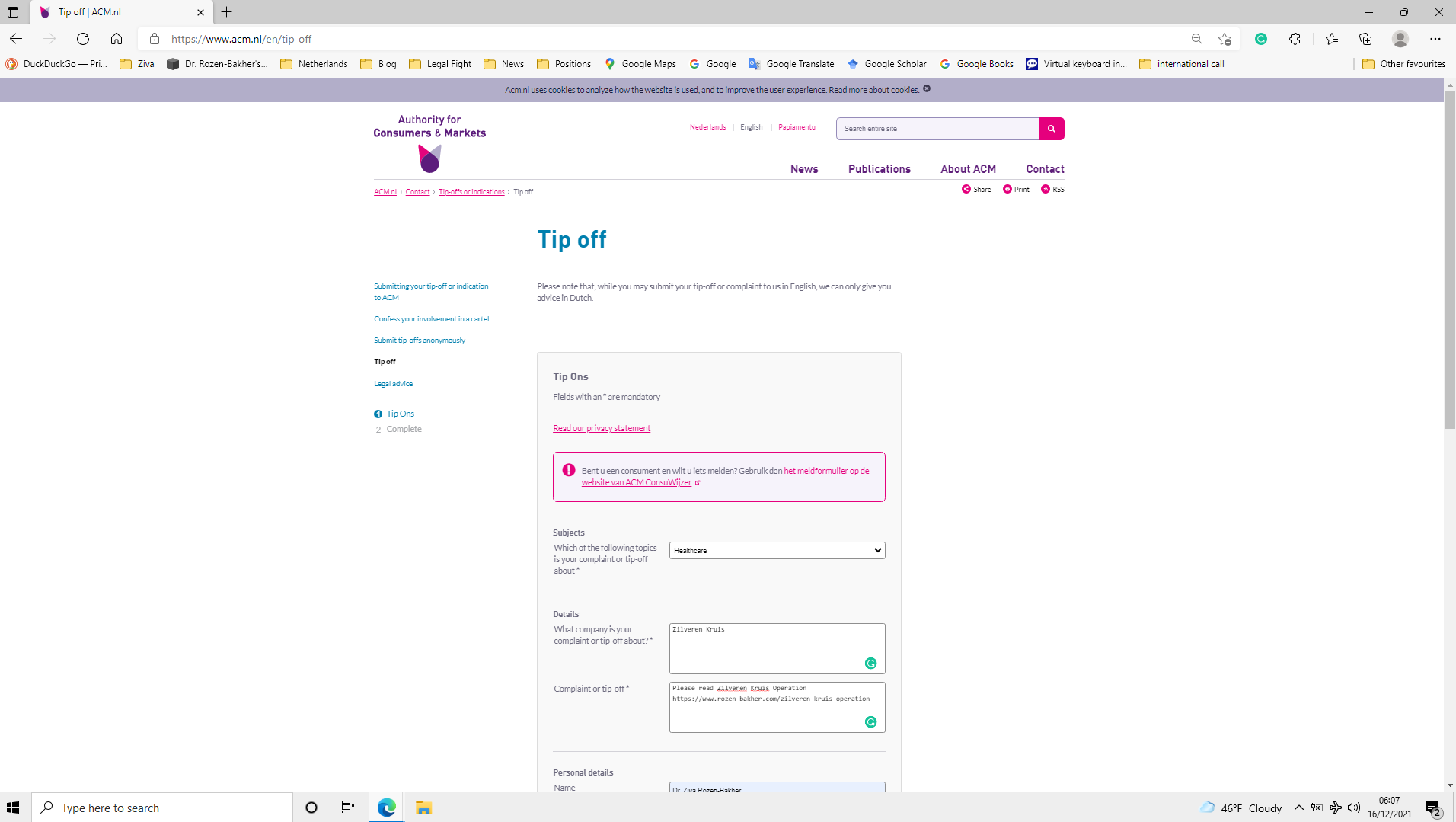The image size is (1456, 822).
Task: Open the Positions bookmarks folder
Action: click(564, 64)
